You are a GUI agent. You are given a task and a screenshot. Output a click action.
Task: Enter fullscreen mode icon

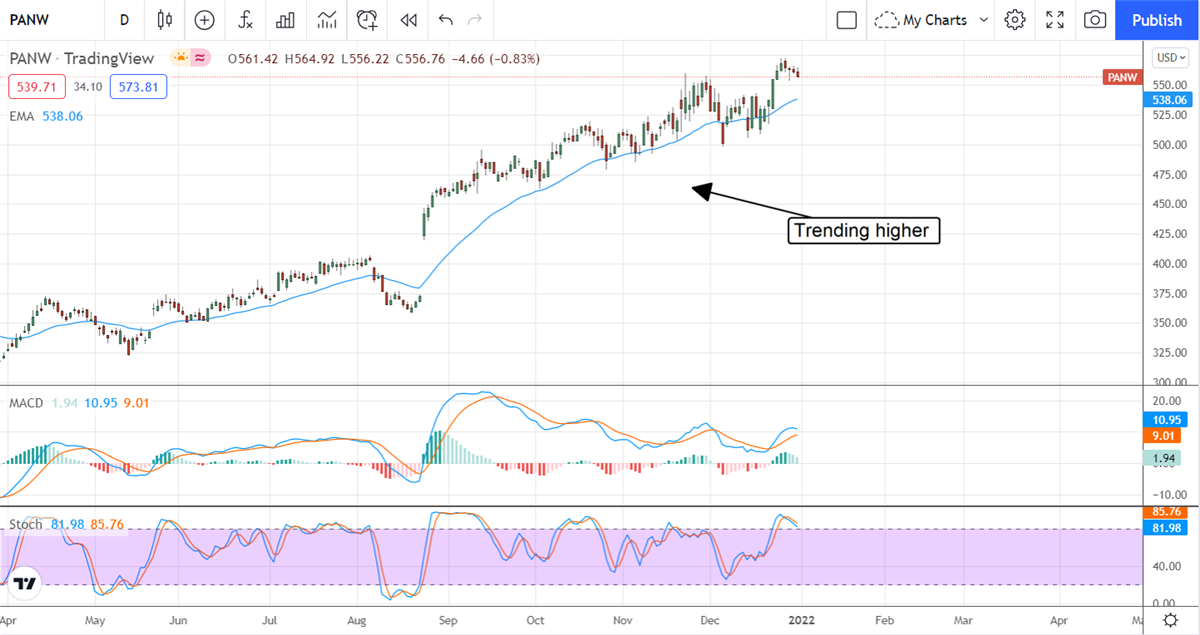point(1055,20)
